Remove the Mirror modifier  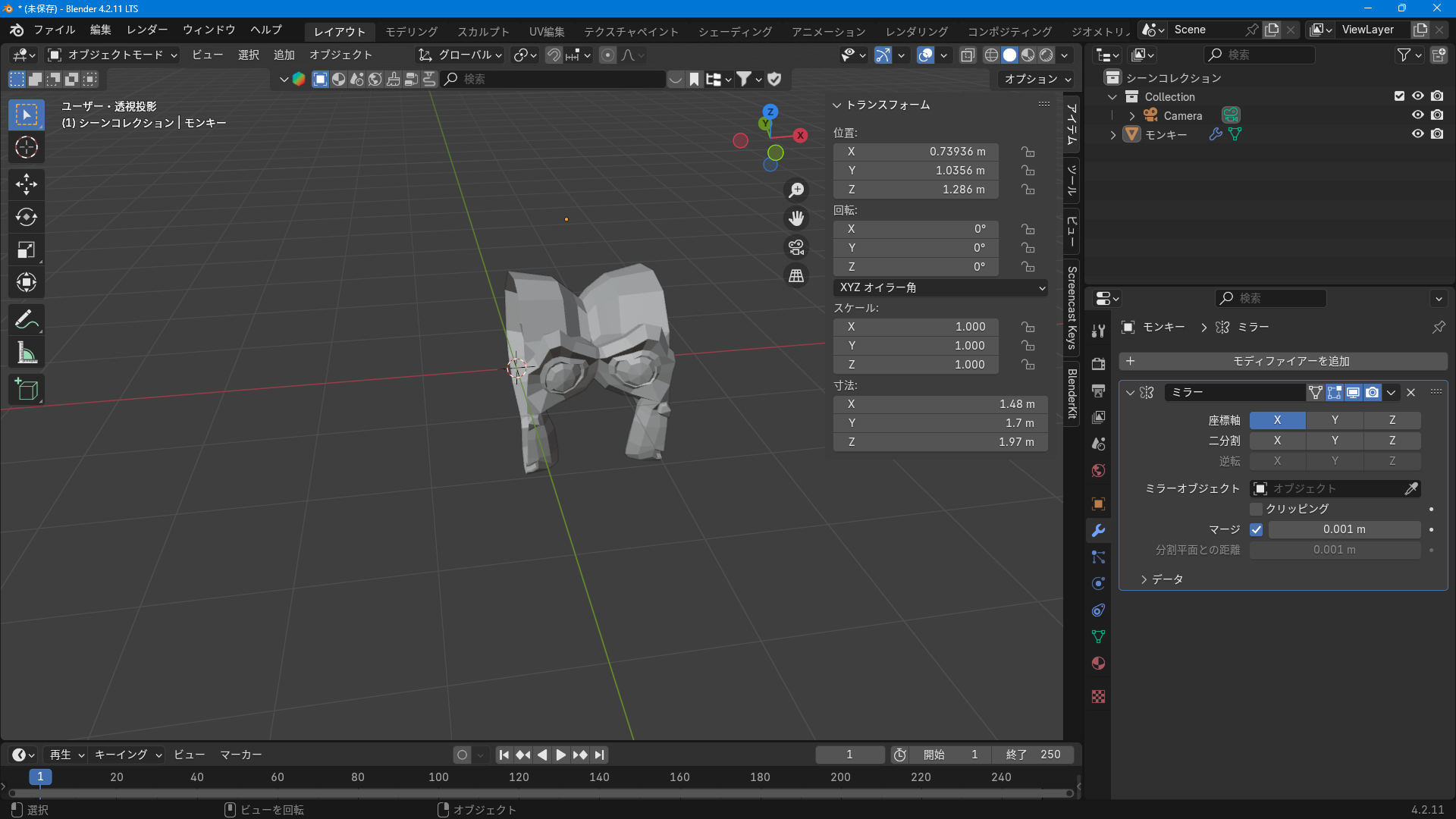tap(1410, 392)
